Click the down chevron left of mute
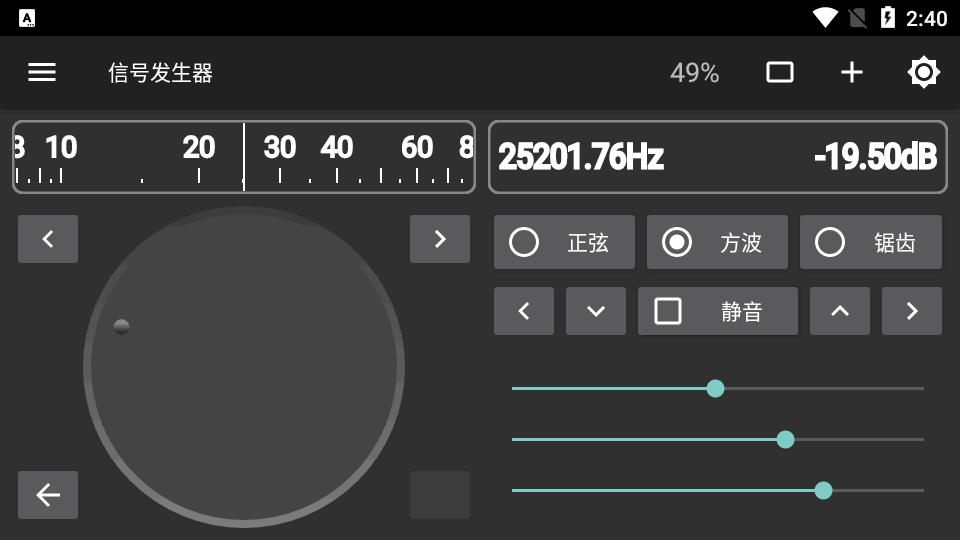The height and width of the screenshot is (540, 960). tap(596, 311)
